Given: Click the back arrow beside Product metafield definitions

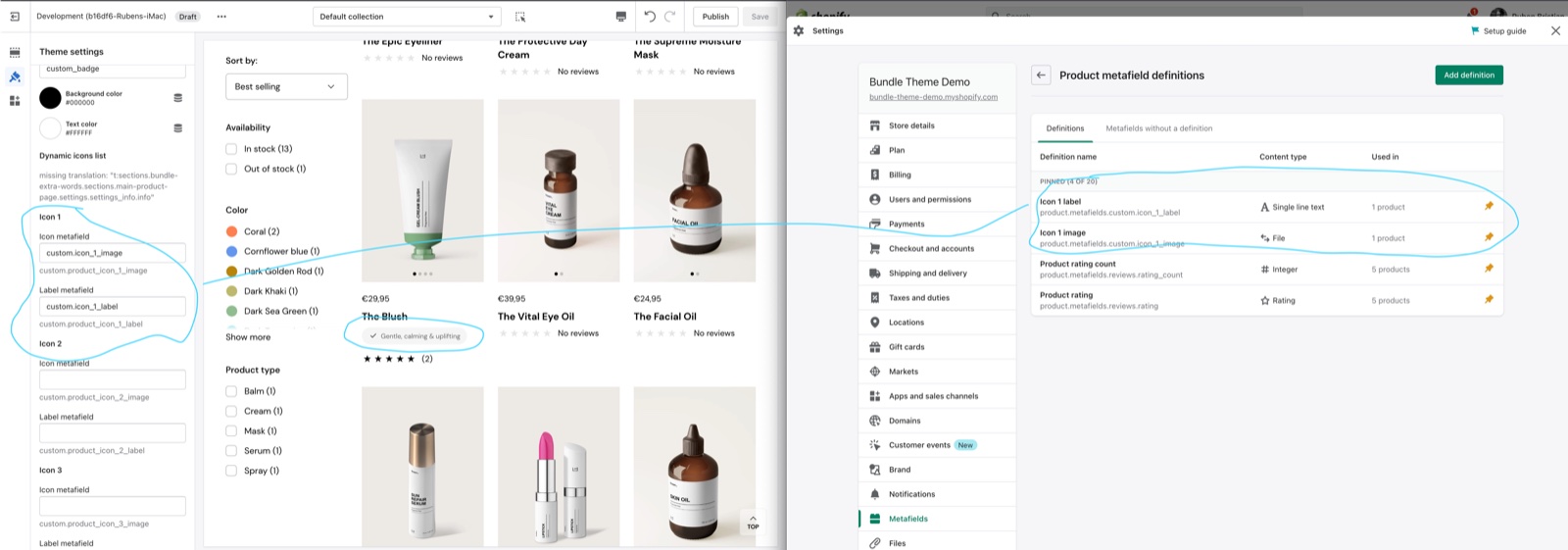Looking at the screenshot, I should [x=1041, y=75].
